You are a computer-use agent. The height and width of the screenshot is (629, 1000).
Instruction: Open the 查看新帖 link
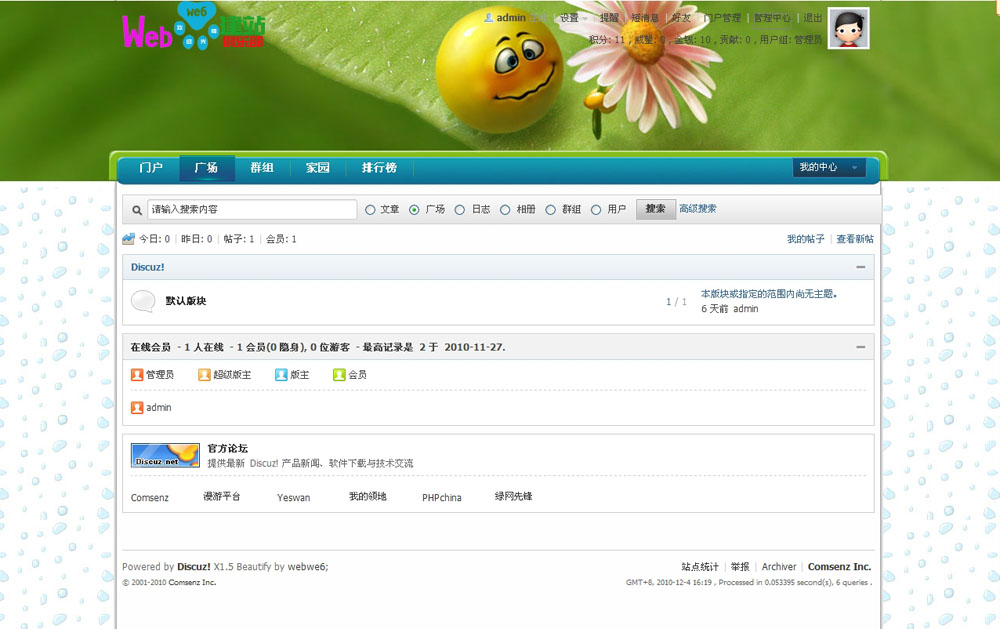tap(855, 239)
